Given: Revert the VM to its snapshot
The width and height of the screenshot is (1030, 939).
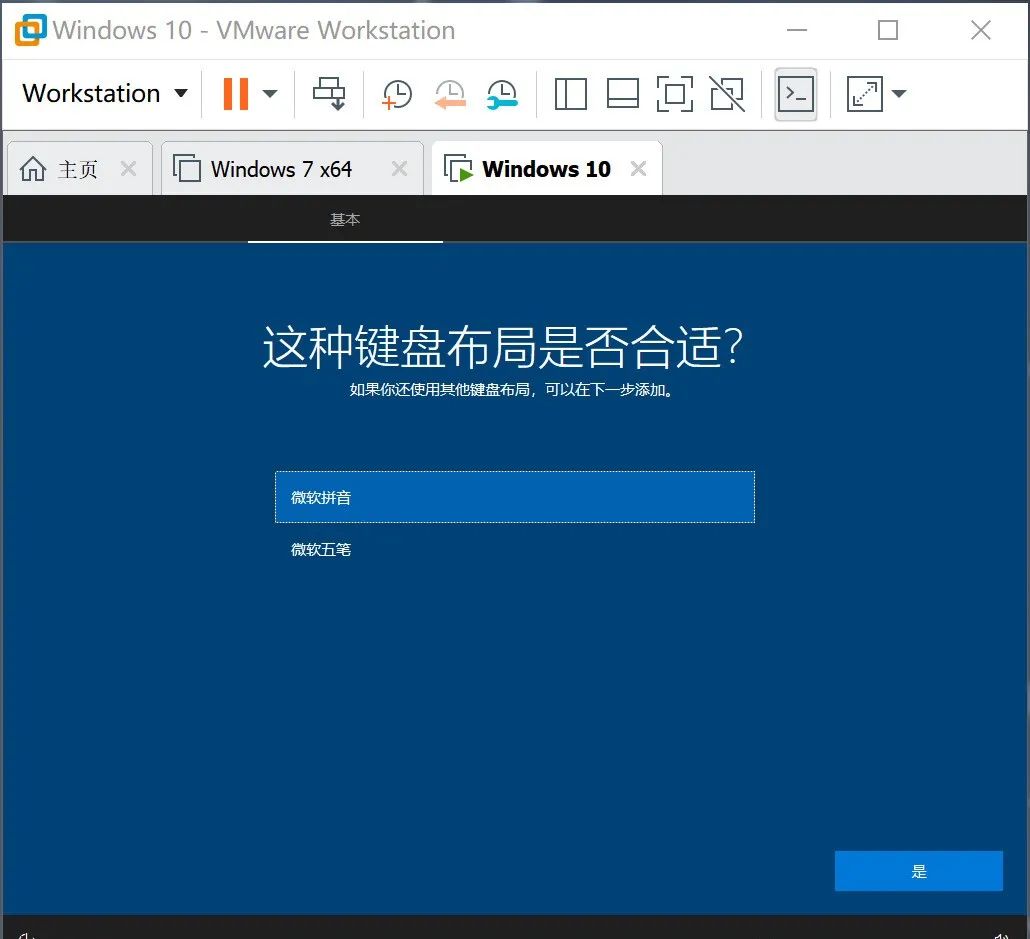Looking at the screenshot, I should [450, 93].
